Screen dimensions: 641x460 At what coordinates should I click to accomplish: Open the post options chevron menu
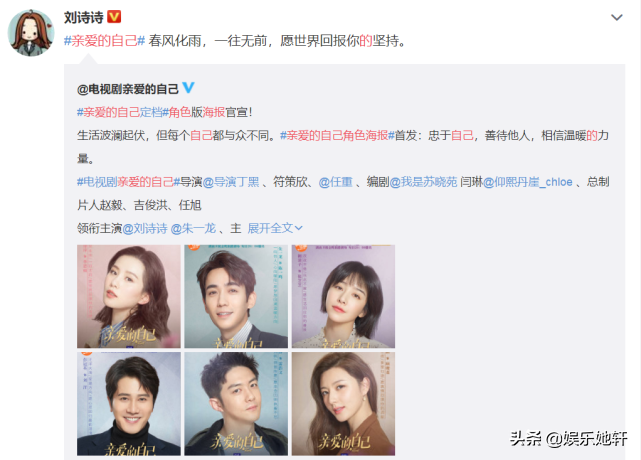click(616, 18)
